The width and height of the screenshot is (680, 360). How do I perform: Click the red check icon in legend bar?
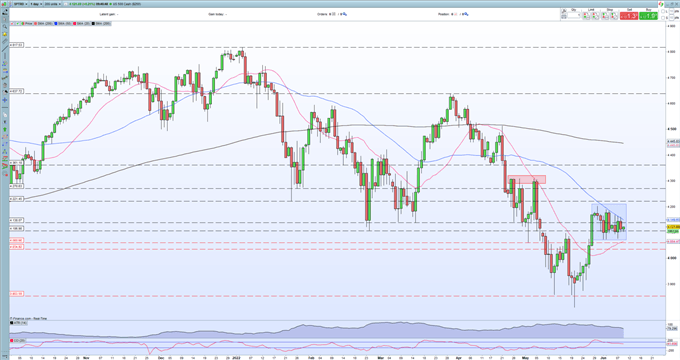point(12,23)
